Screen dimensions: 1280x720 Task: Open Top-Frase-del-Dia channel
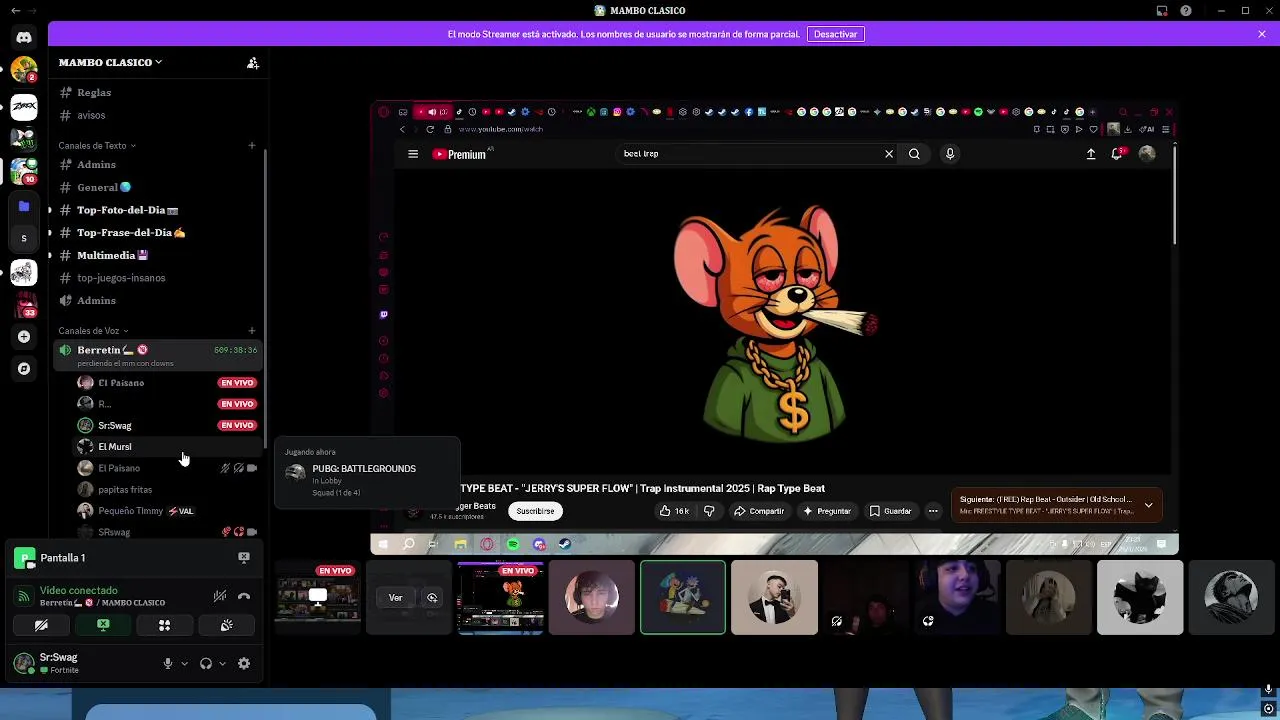pos(156,232)
